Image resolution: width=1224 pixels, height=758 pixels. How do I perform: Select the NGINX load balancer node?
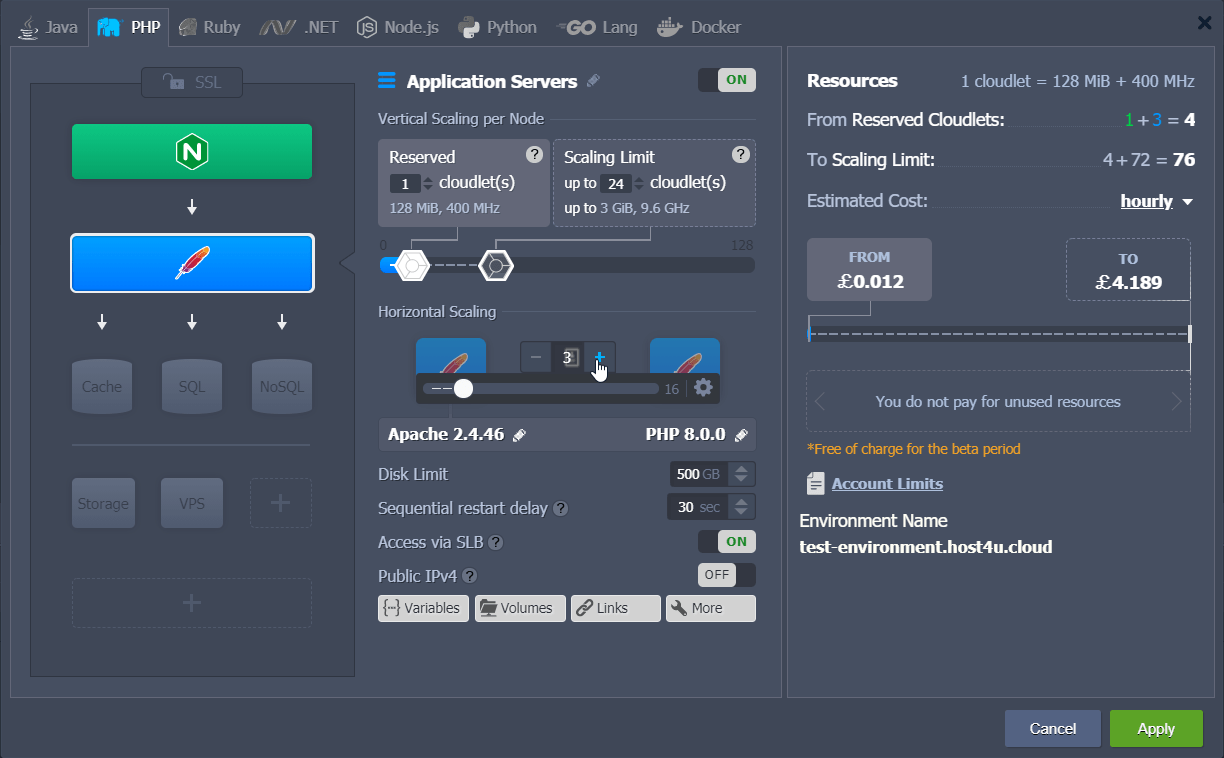pyautogui.click(x=191, y=151)
